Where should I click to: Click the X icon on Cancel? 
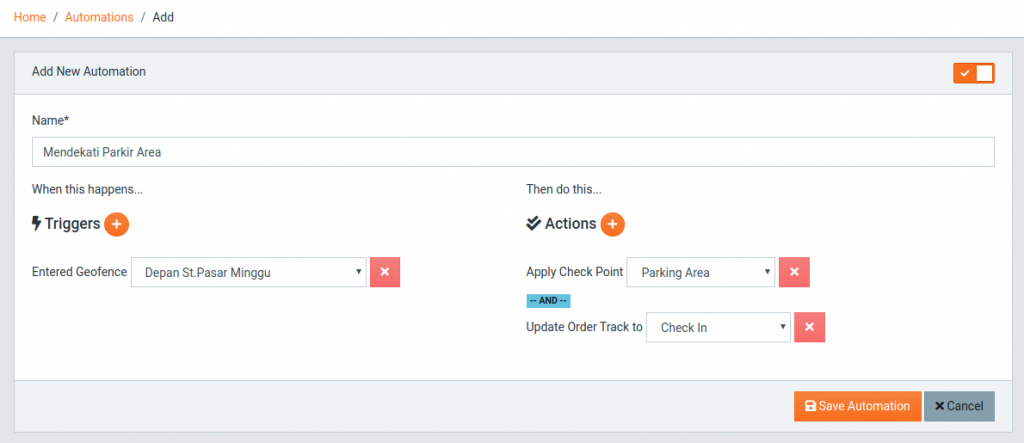tap(940, 406)
